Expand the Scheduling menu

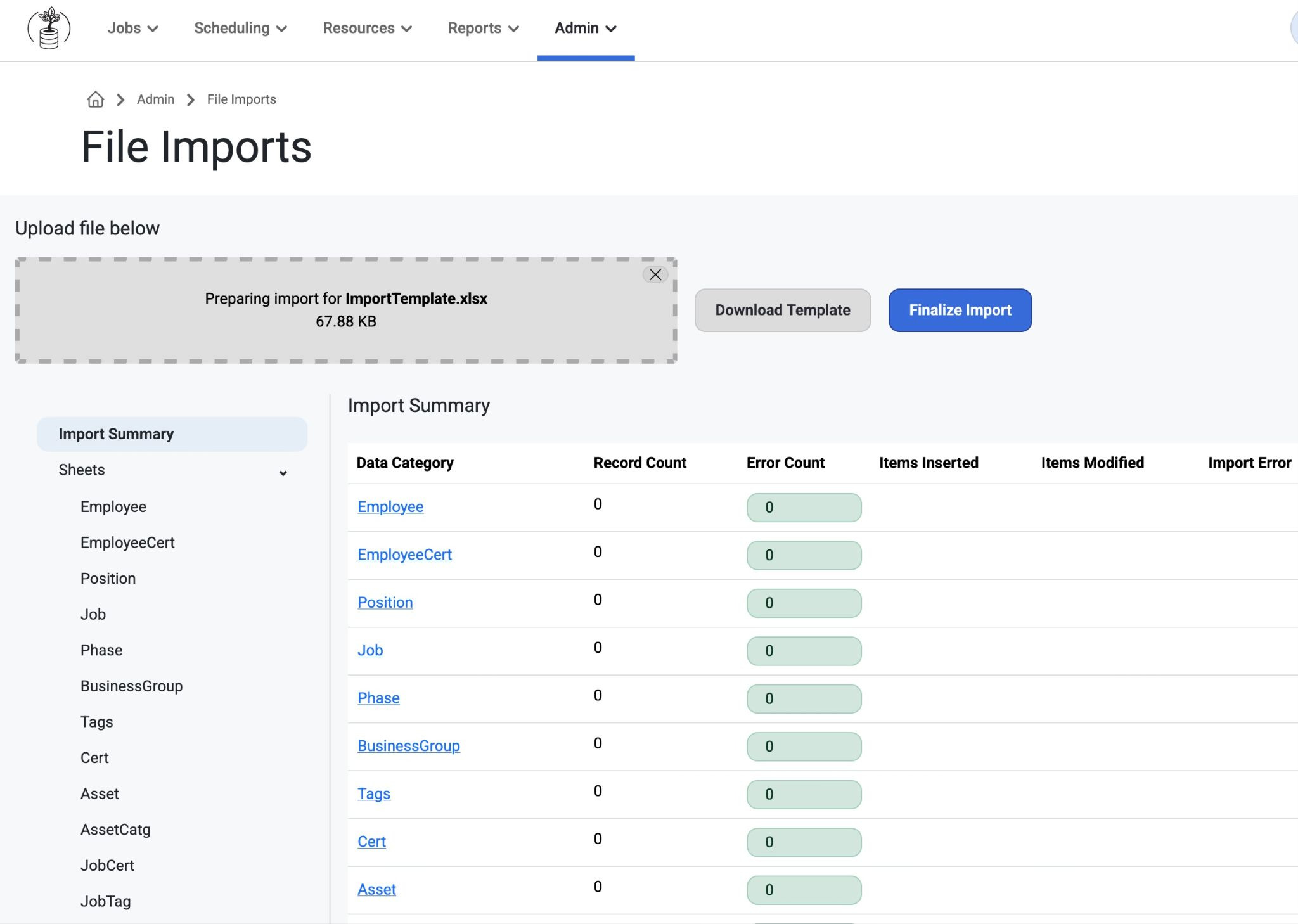[x=241, y=28]
